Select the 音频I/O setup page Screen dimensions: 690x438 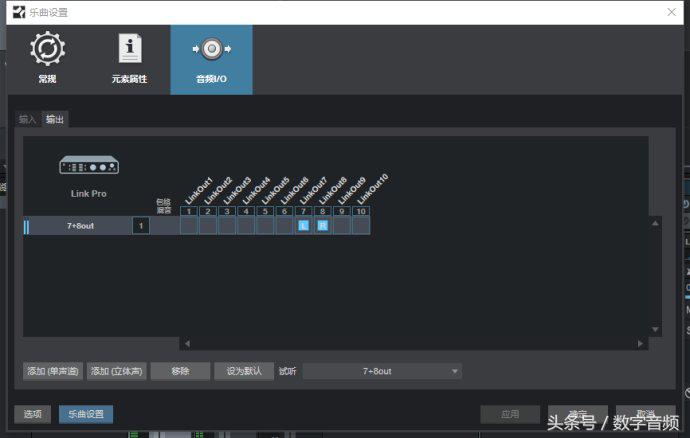211,60
